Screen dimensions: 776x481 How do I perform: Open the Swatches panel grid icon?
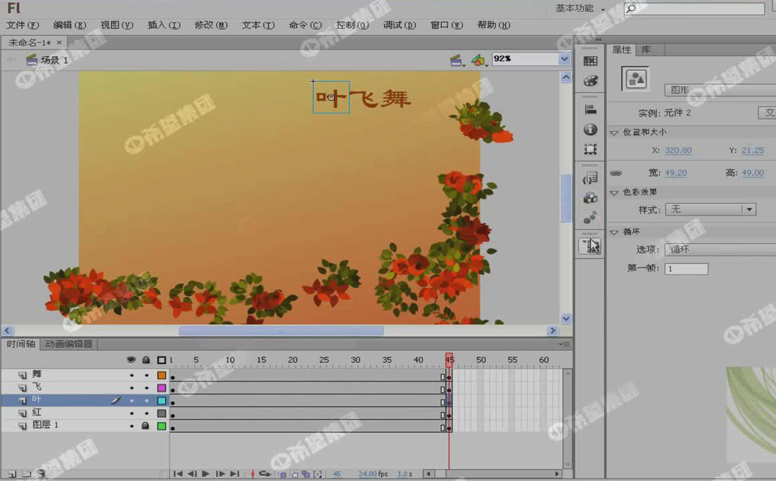590,61
